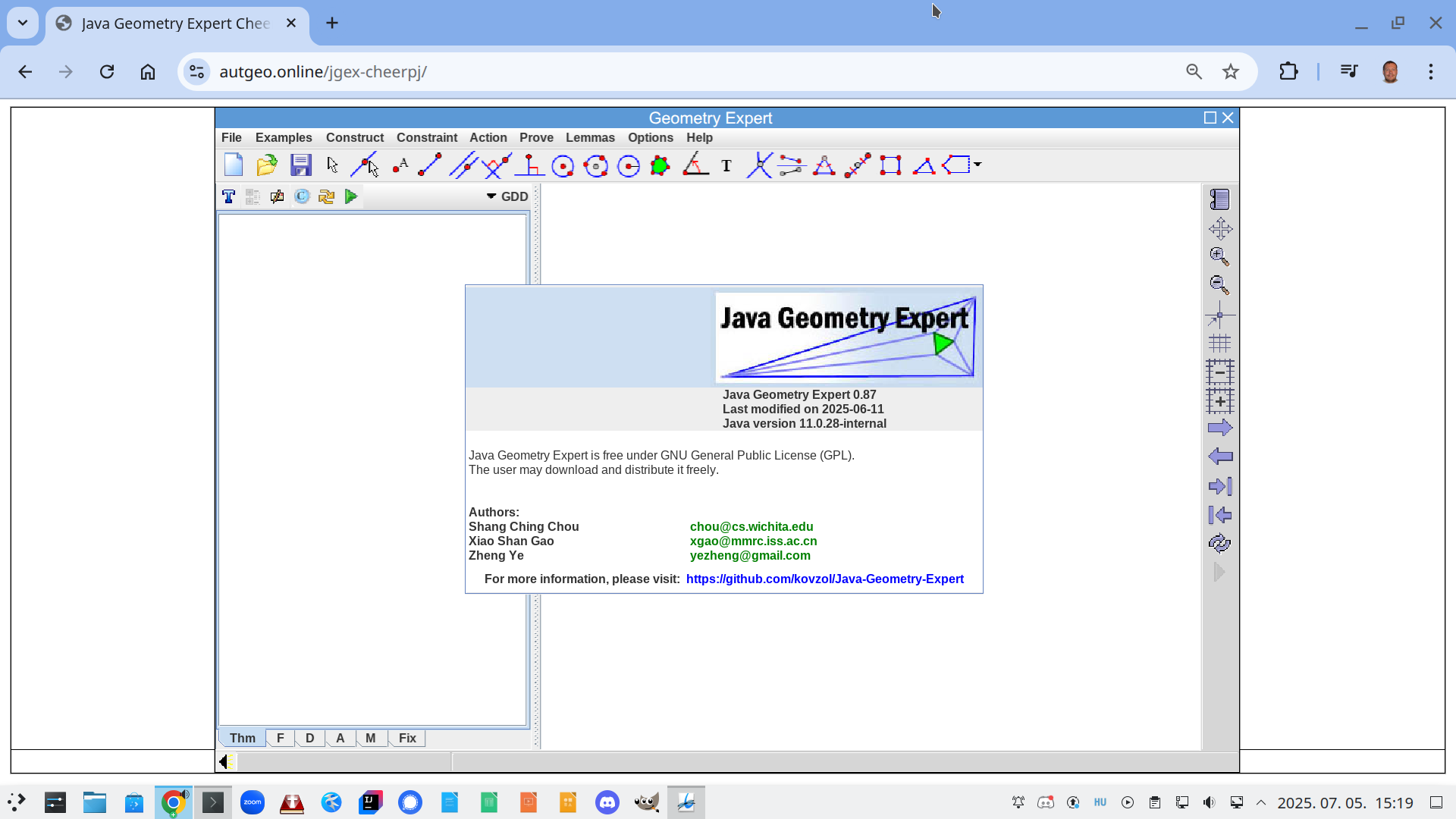Select the equal segments mark tool

(x=792, y=165)
